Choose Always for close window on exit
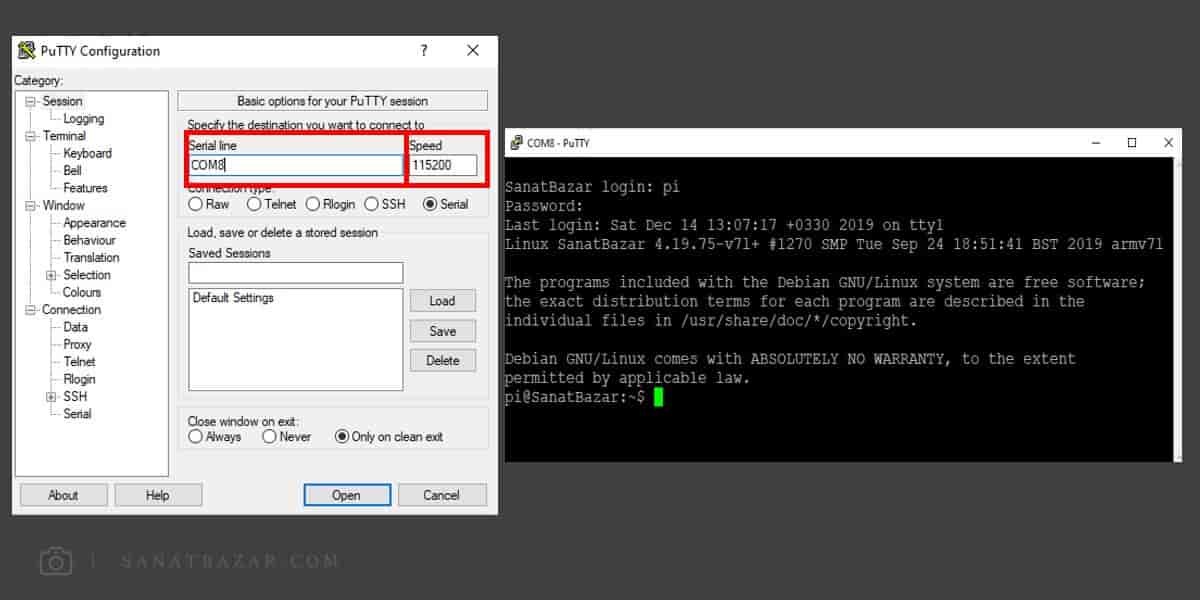This screenshot has height=600, width=1200. tap(215, 437)
